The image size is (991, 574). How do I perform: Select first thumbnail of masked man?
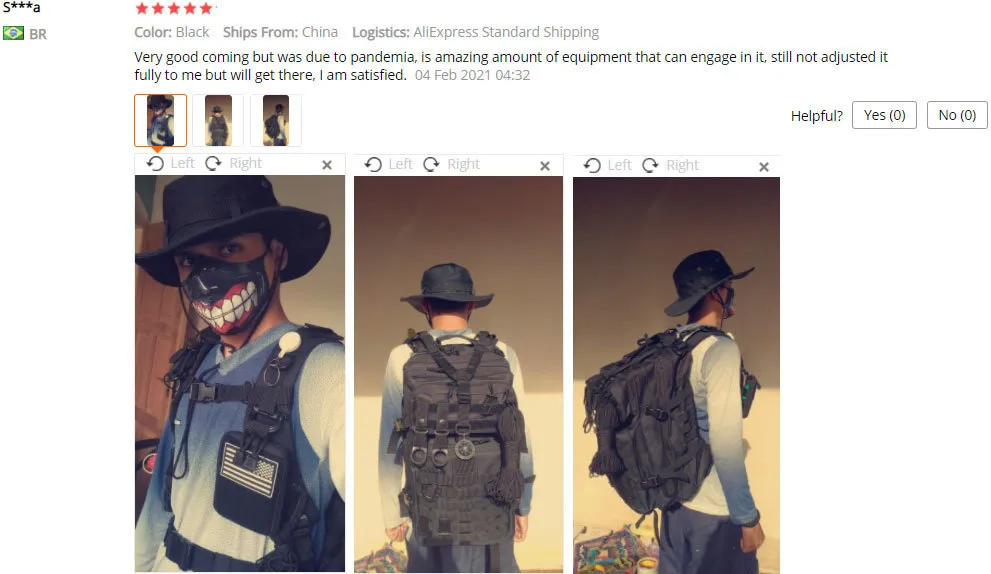click(x=161, y=120)
